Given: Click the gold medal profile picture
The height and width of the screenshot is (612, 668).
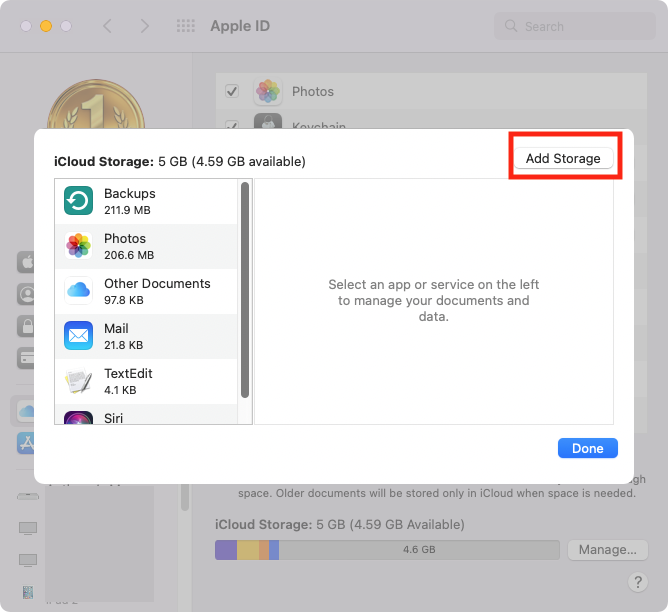Looking at the screenshot, I should point(96,105).
